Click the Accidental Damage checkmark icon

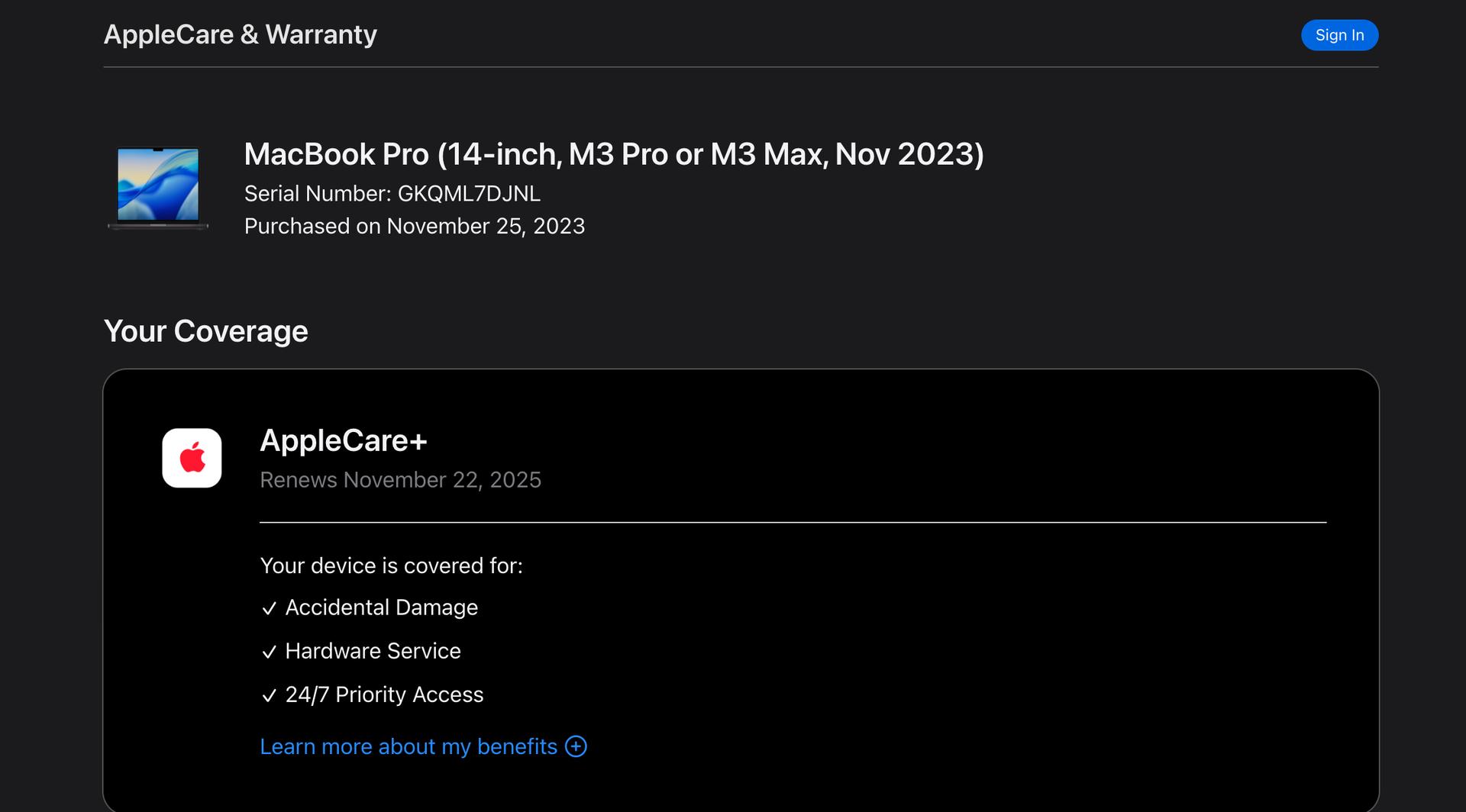click(x=269, y=608)
